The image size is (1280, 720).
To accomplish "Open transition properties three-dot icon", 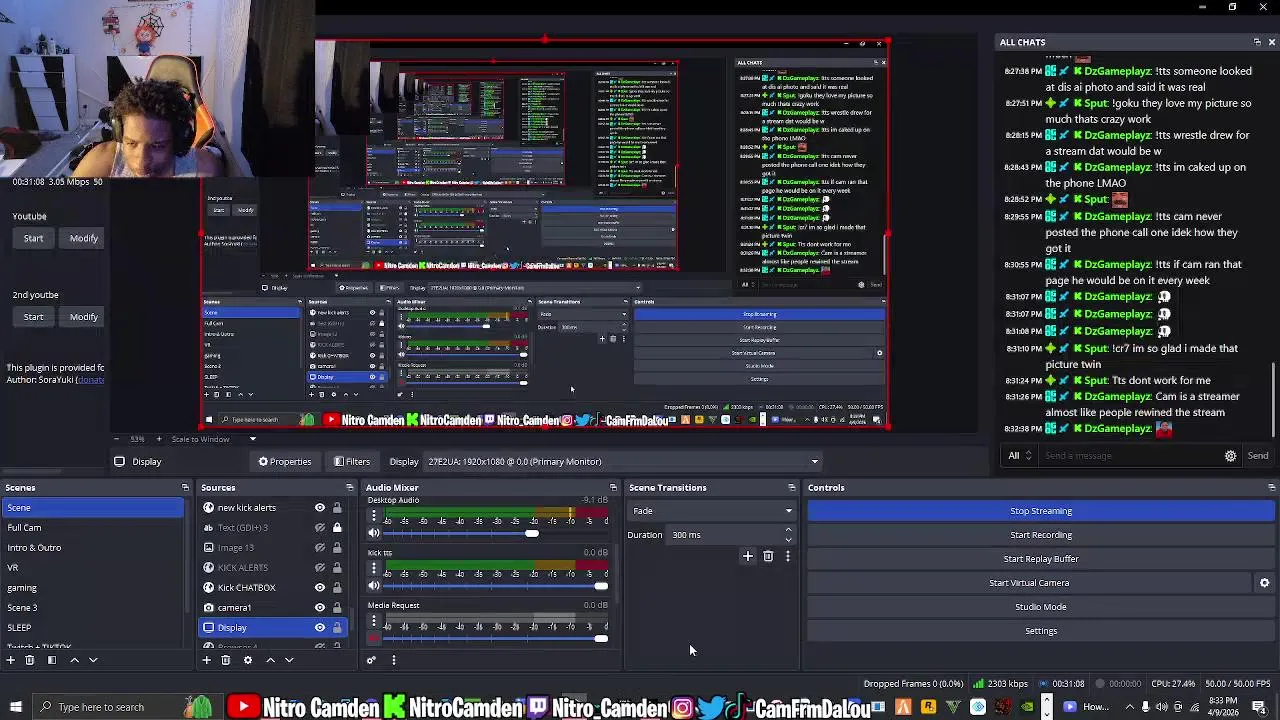I will pos(788,556).
